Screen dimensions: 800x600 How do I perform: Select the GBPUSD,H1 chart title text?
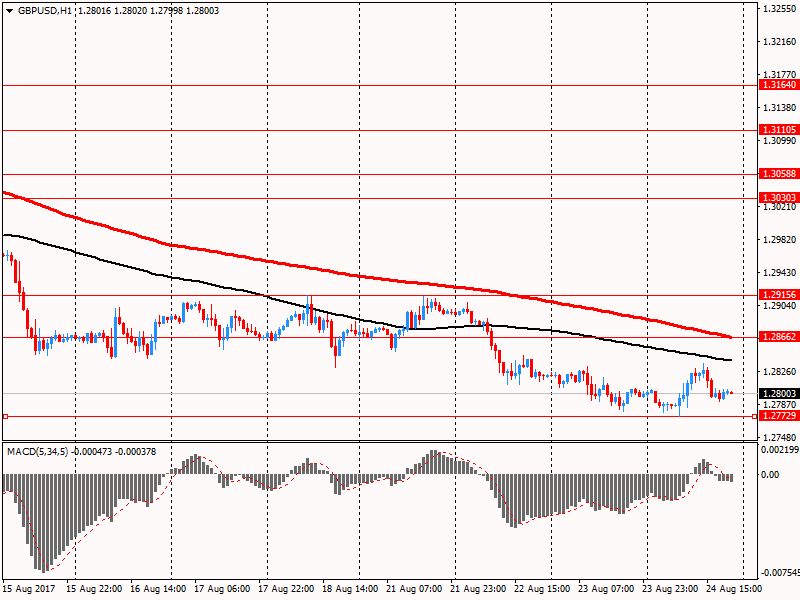tap(45, 11)
